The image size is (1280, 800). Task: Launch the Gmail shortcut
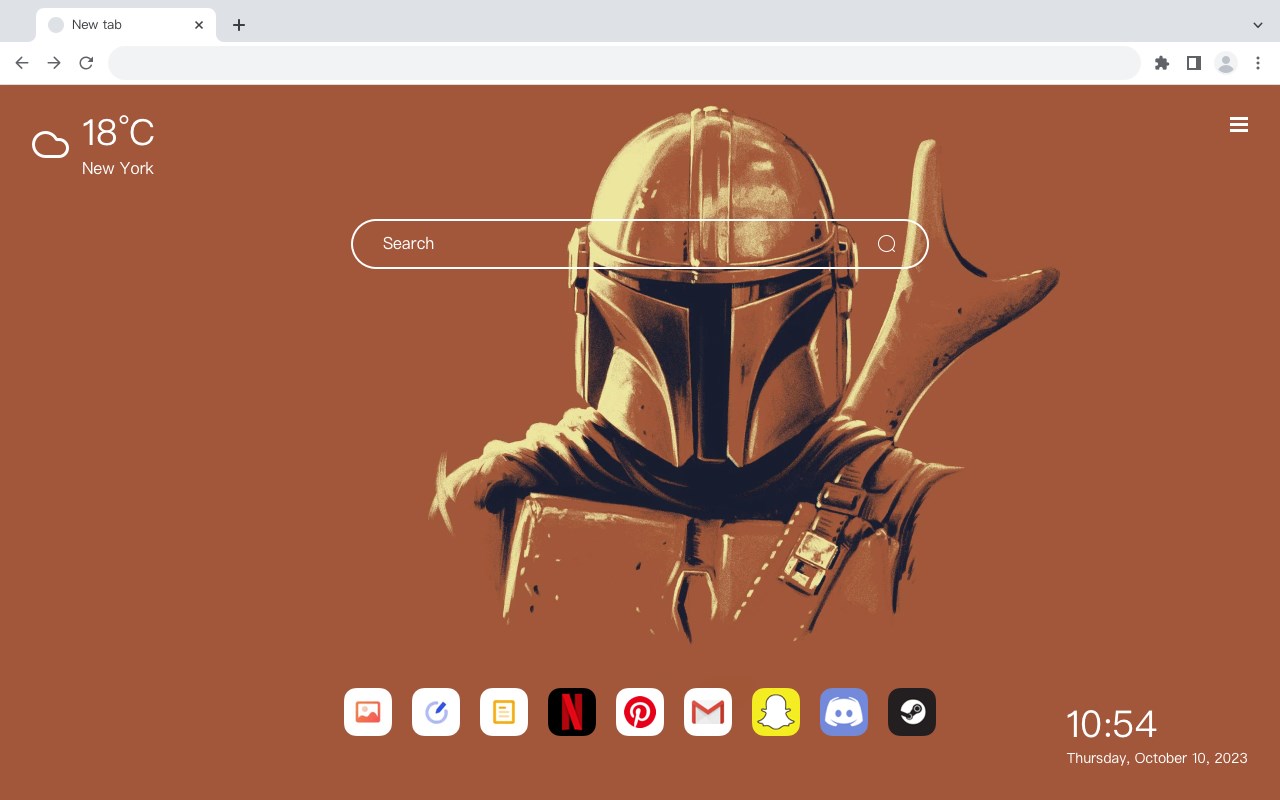click(x=708, y=712)
